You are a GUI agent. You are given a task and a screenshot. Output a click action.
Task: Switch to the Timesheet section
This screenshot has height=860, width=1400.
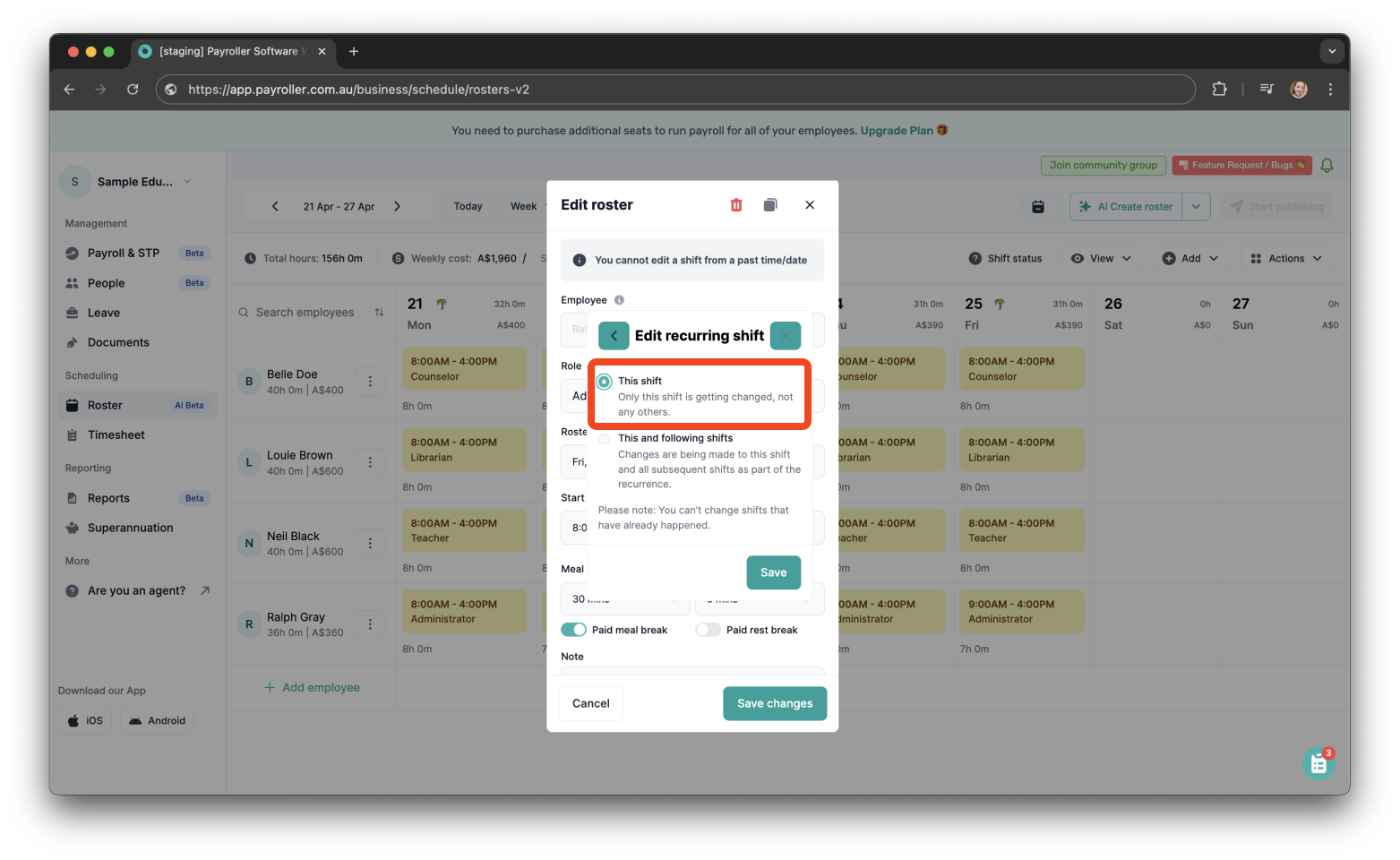pos(117,434)
